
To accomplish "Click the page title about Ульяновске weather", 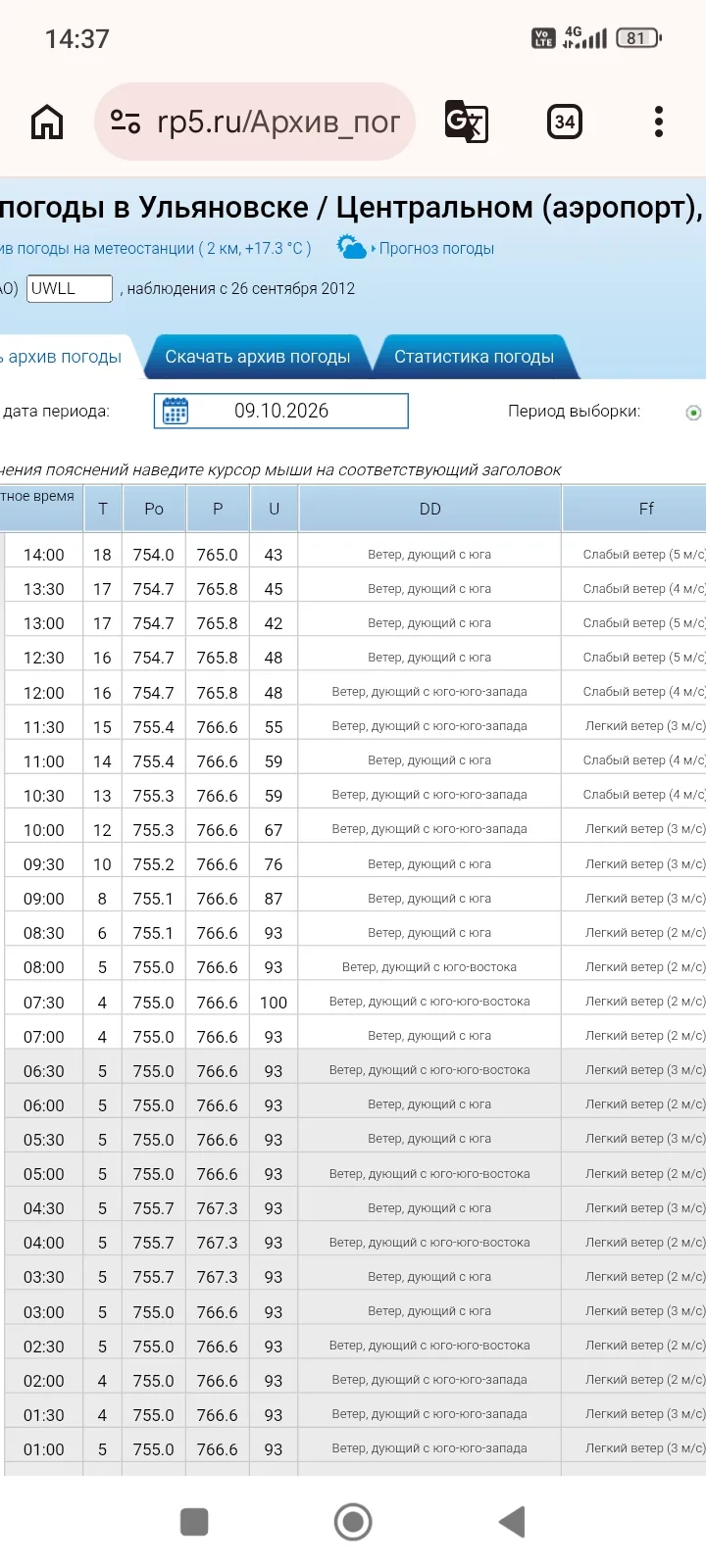I will (352, 208).
